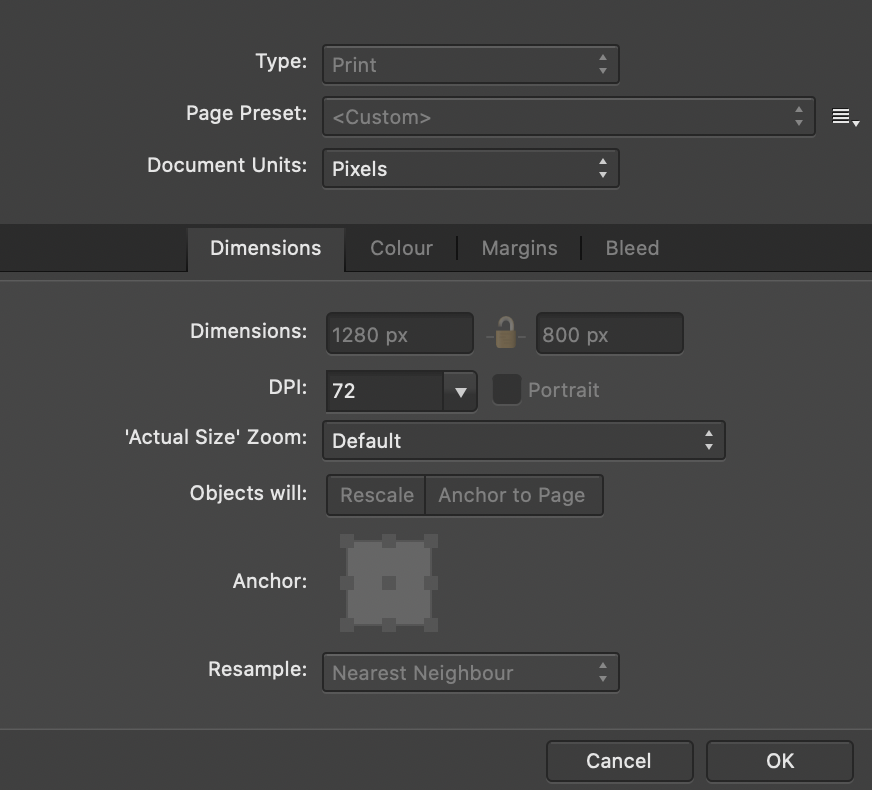
Task: Change Document Units from Pixels
Action: click(470, 168)
